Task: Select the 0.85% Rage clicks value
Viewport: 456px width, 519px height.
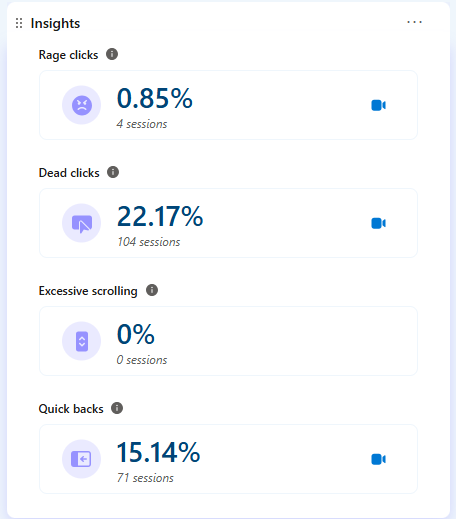Action: (155, 98)
